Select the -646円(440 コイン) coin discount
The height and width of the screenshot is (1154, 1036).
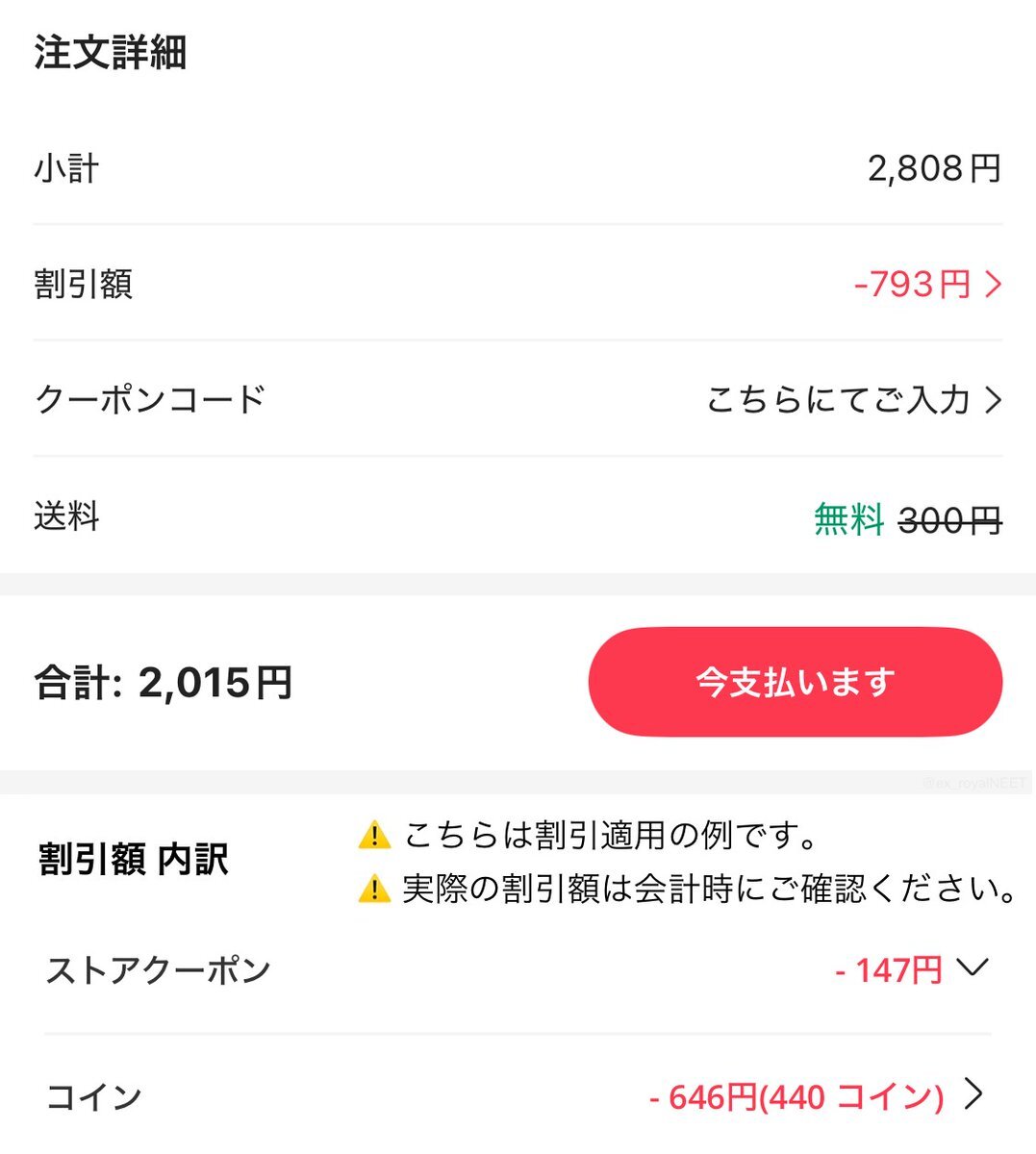coord(796,1096)
